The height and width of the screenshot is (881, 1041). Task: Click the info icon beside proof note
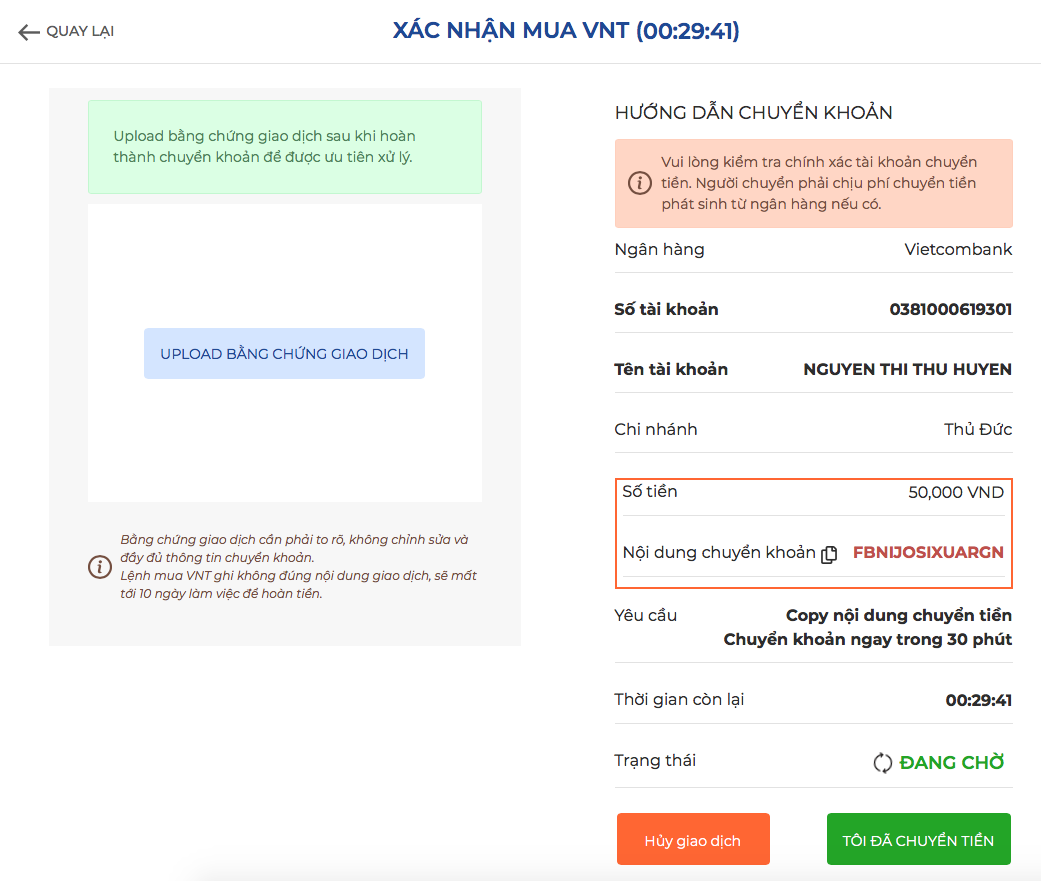pyautogui.click(x=100, y=566)
